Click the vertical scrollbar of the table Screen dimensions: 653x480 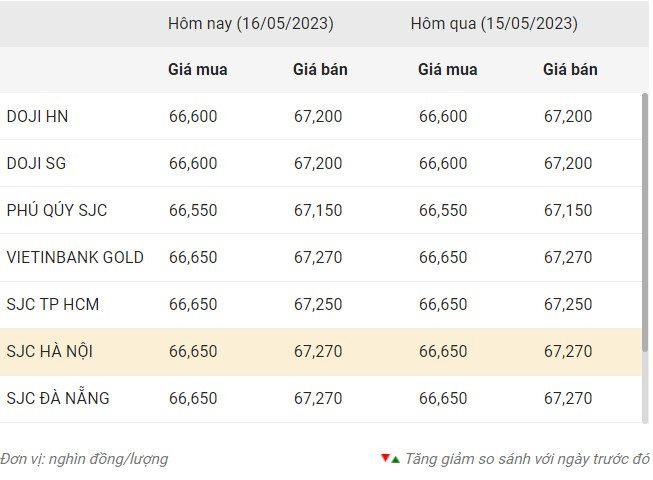click(645, 220)
